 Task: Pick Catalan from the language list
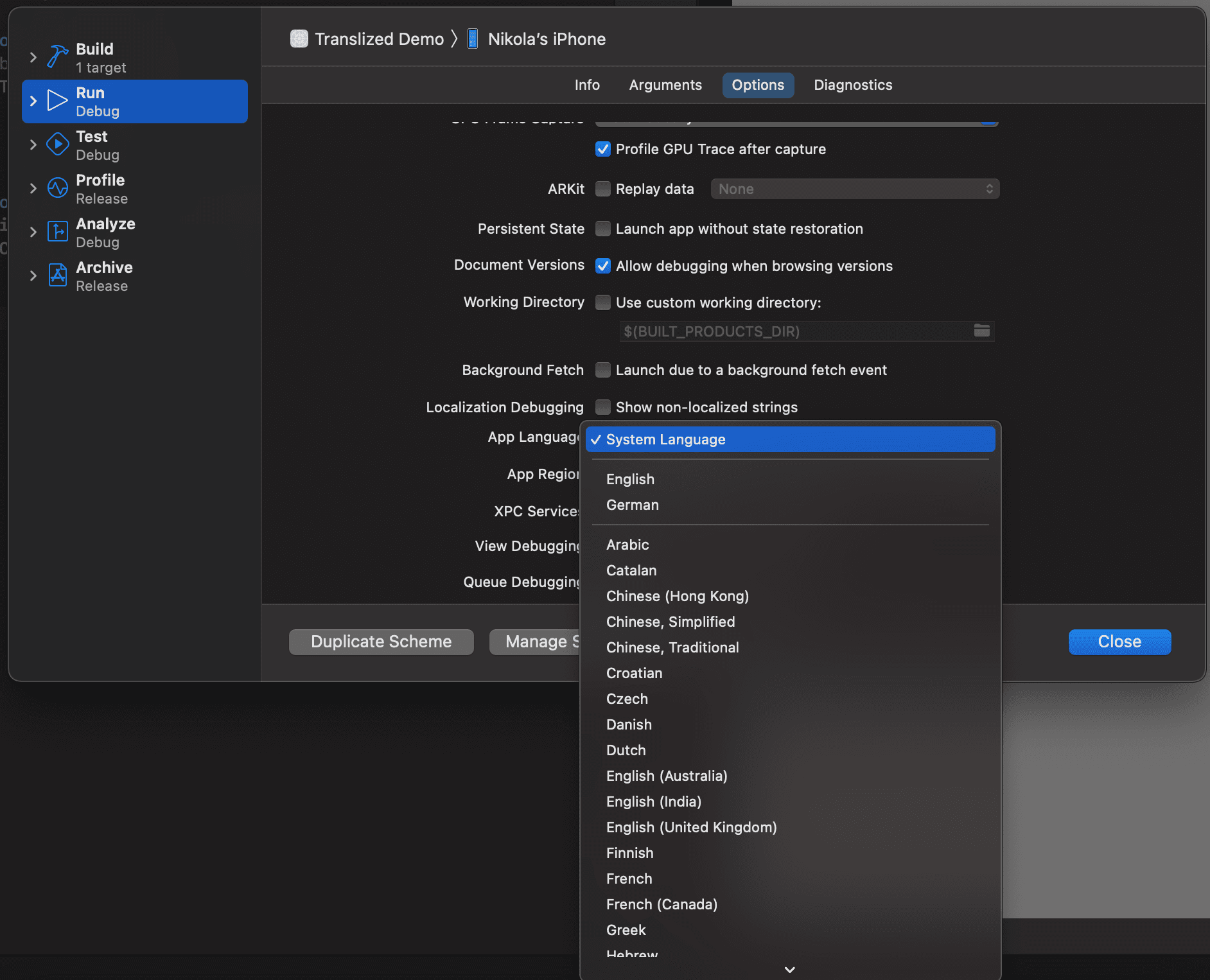(x=790, y=570)
